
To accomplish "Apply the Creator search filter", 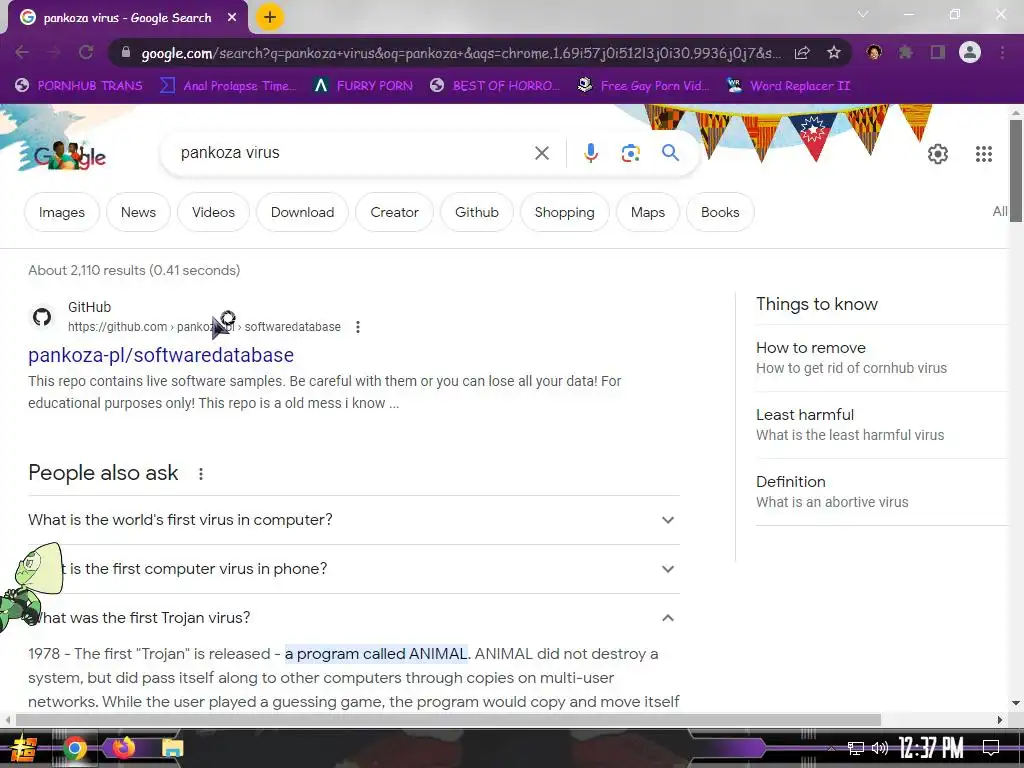I will click(394, 212).
